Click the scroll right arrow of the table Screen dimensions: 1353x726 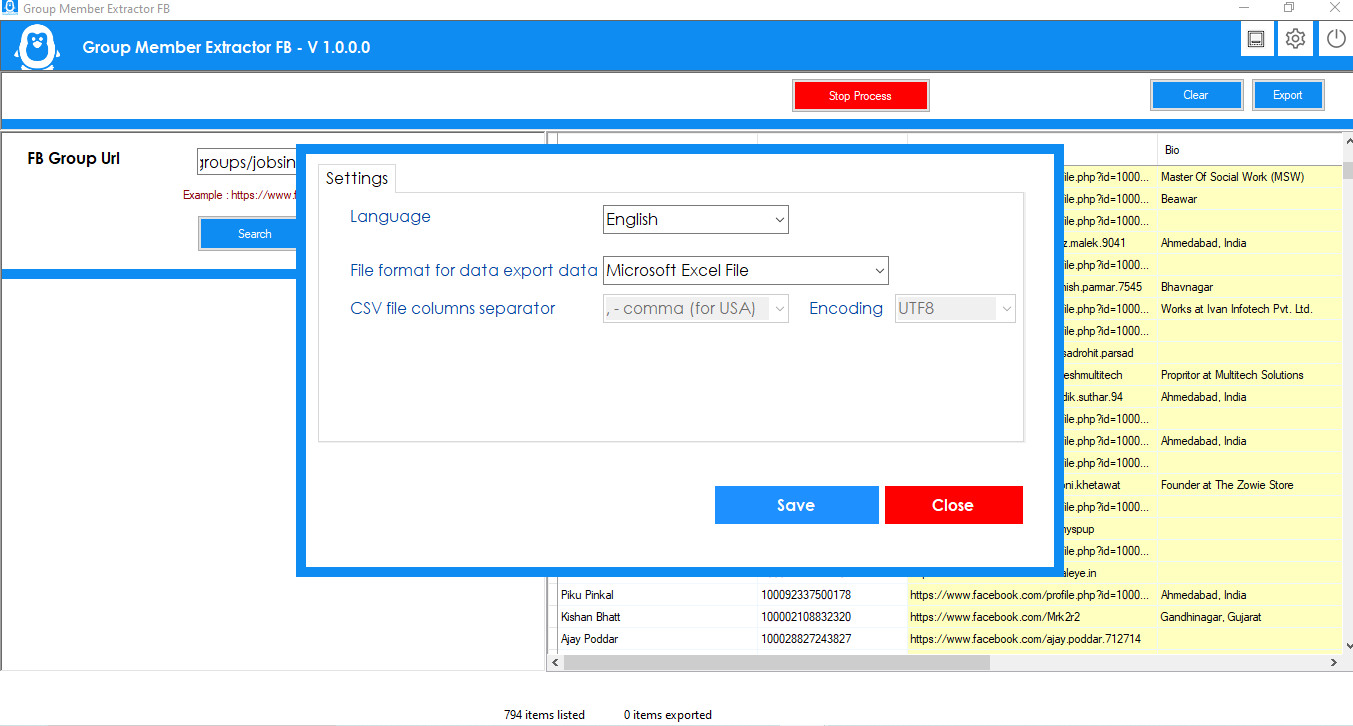pyautogui.click(x=1333, y=663)
